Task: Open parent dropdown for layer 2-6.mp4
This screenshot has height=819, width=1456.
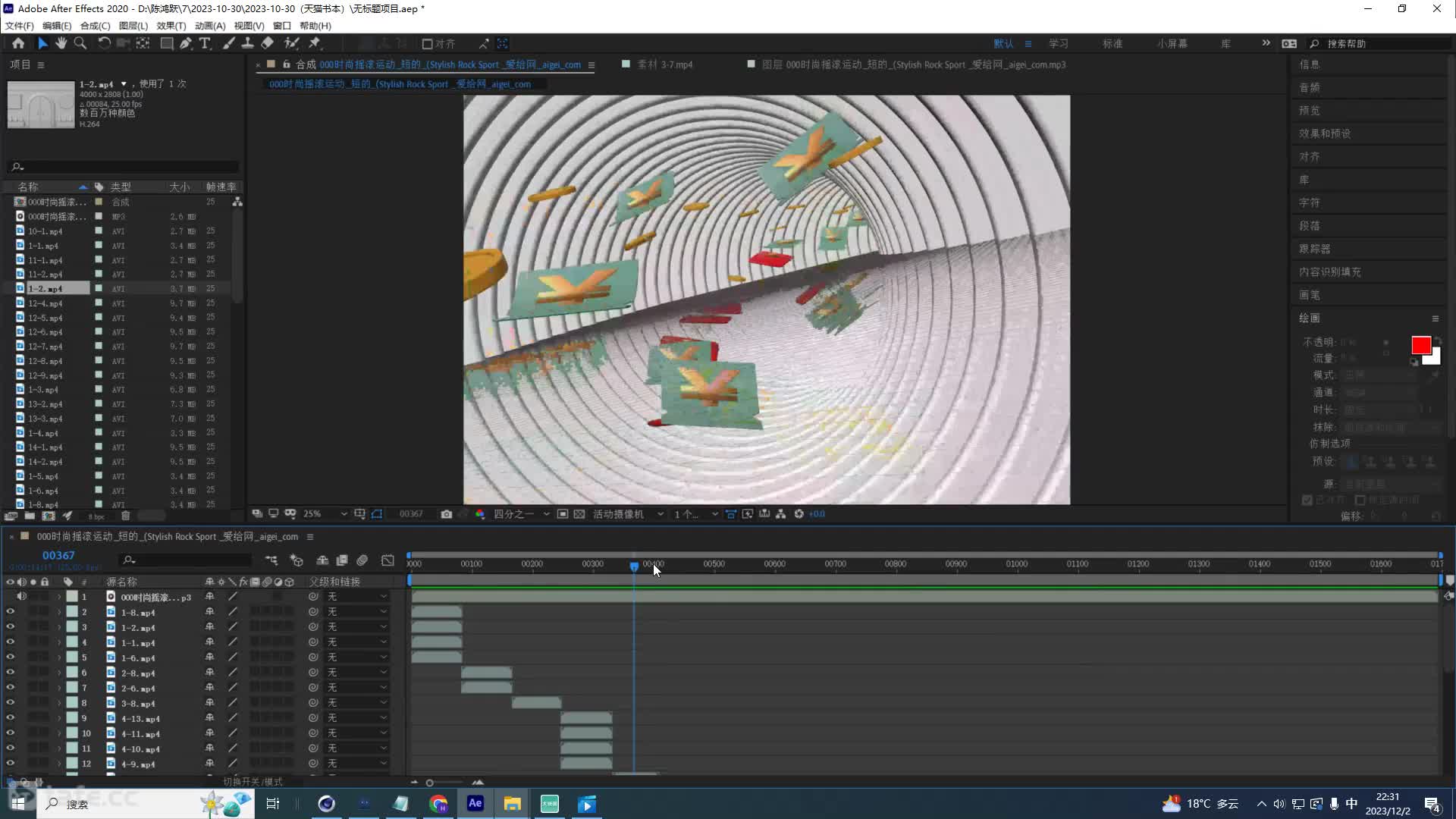Action: [356, 688]
